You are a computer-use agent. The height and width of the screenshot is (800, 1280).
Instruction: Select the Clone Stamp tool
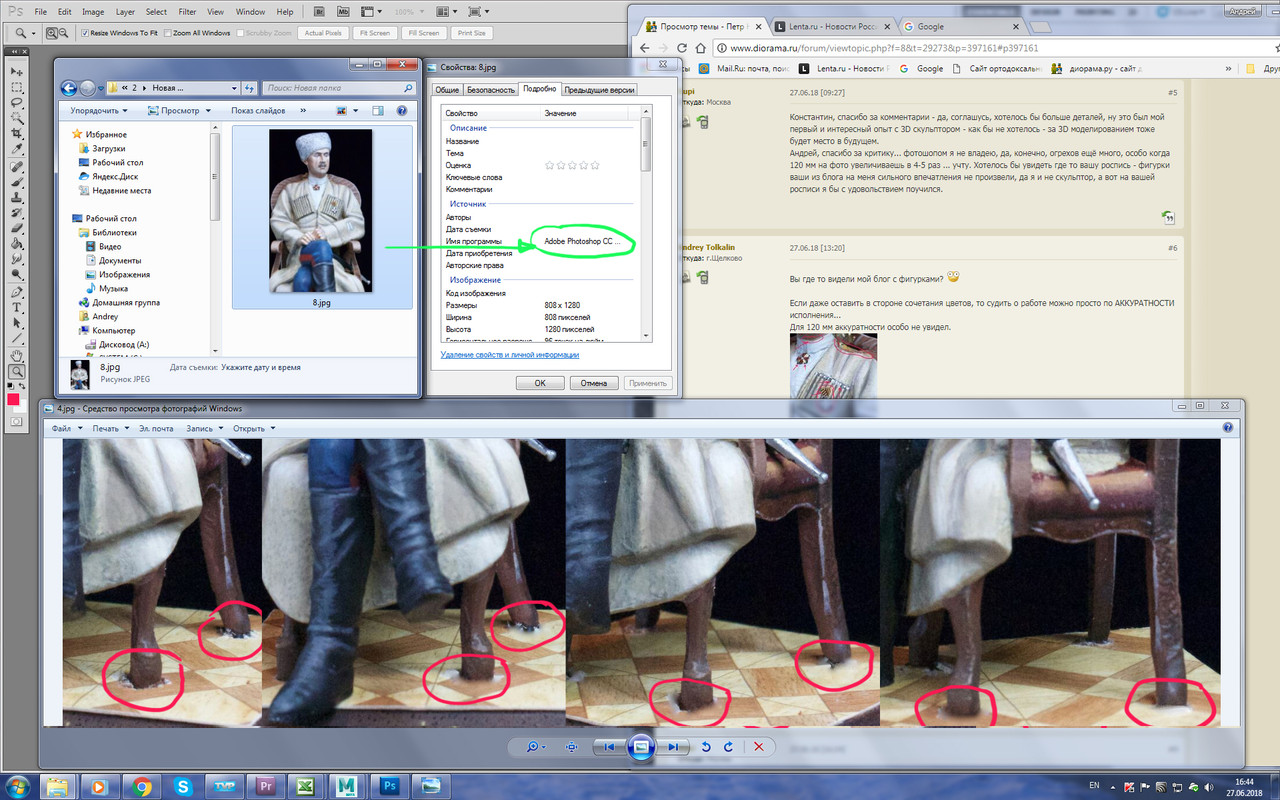tap(16, 198)
